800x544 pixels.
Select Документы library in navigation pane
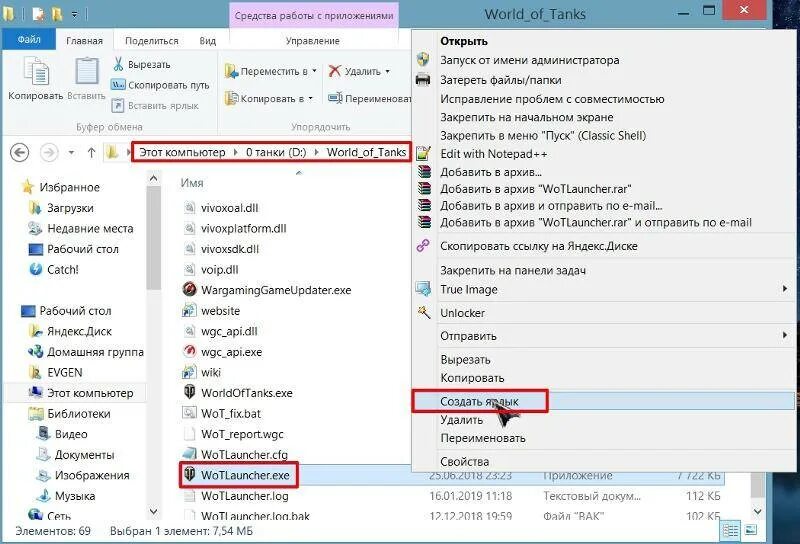(x=84, y=454)
